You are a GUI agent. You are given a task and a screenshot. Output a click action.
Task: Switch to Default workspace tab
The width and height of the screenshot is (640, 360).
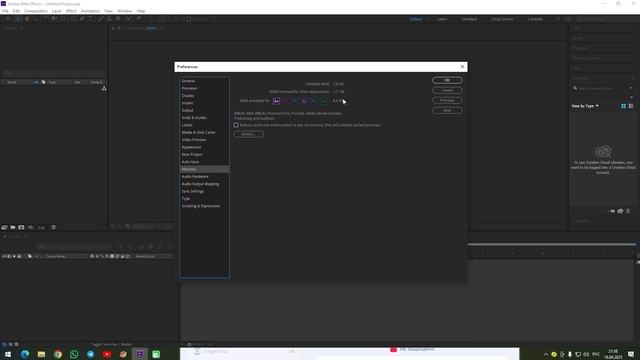tap(416, 19)
